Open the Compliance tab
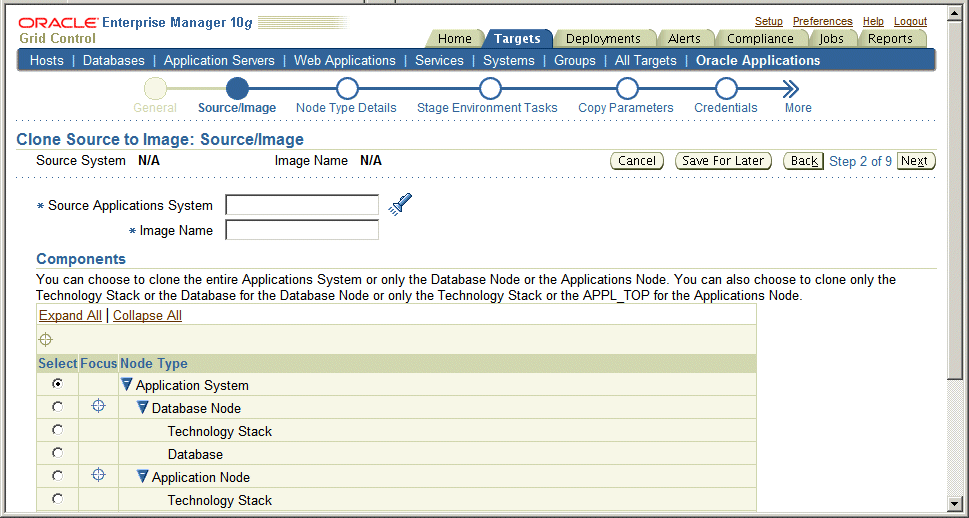 (x=760, y=38)
